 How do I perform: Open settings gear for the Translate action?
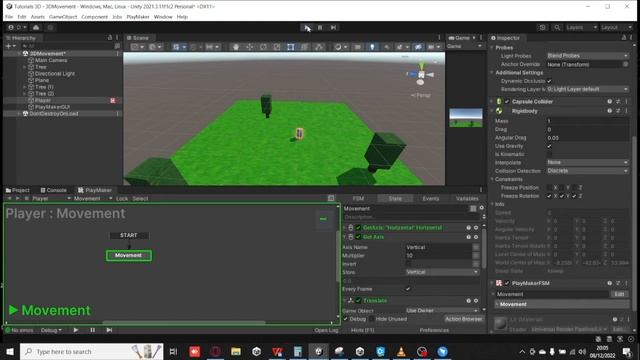tap(476, 301)
